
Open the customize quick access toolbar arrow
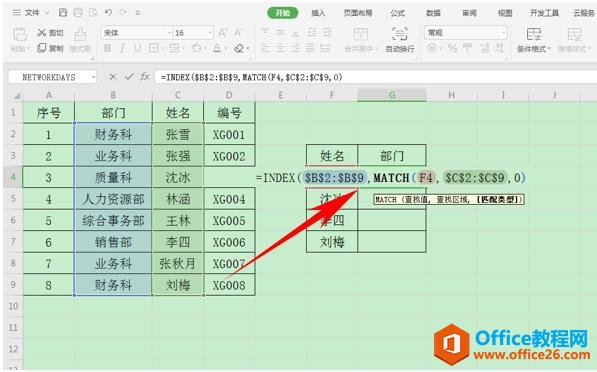pos(138,13)
